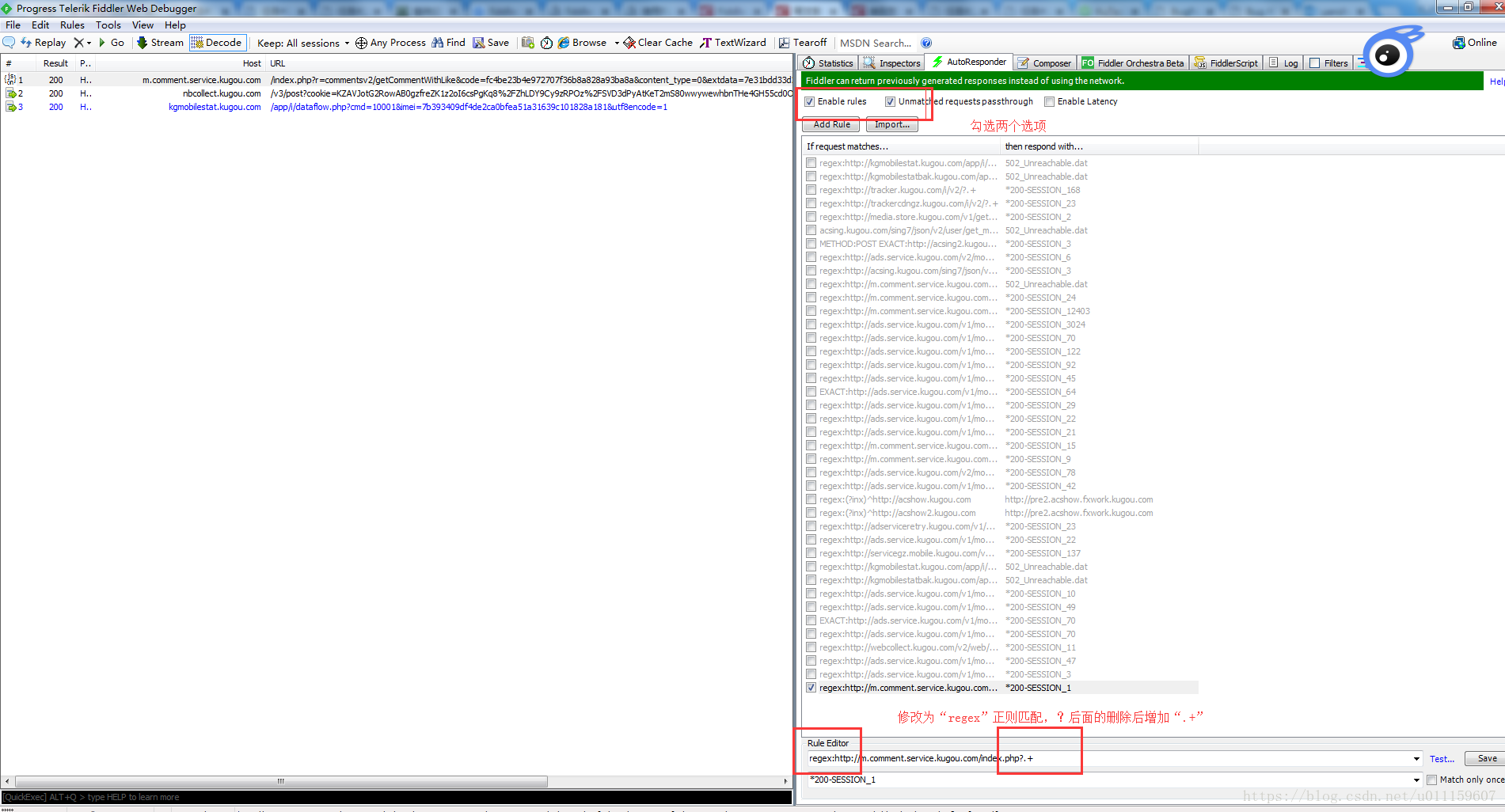Switch to the Composer tab

[x=1044, y=63]
